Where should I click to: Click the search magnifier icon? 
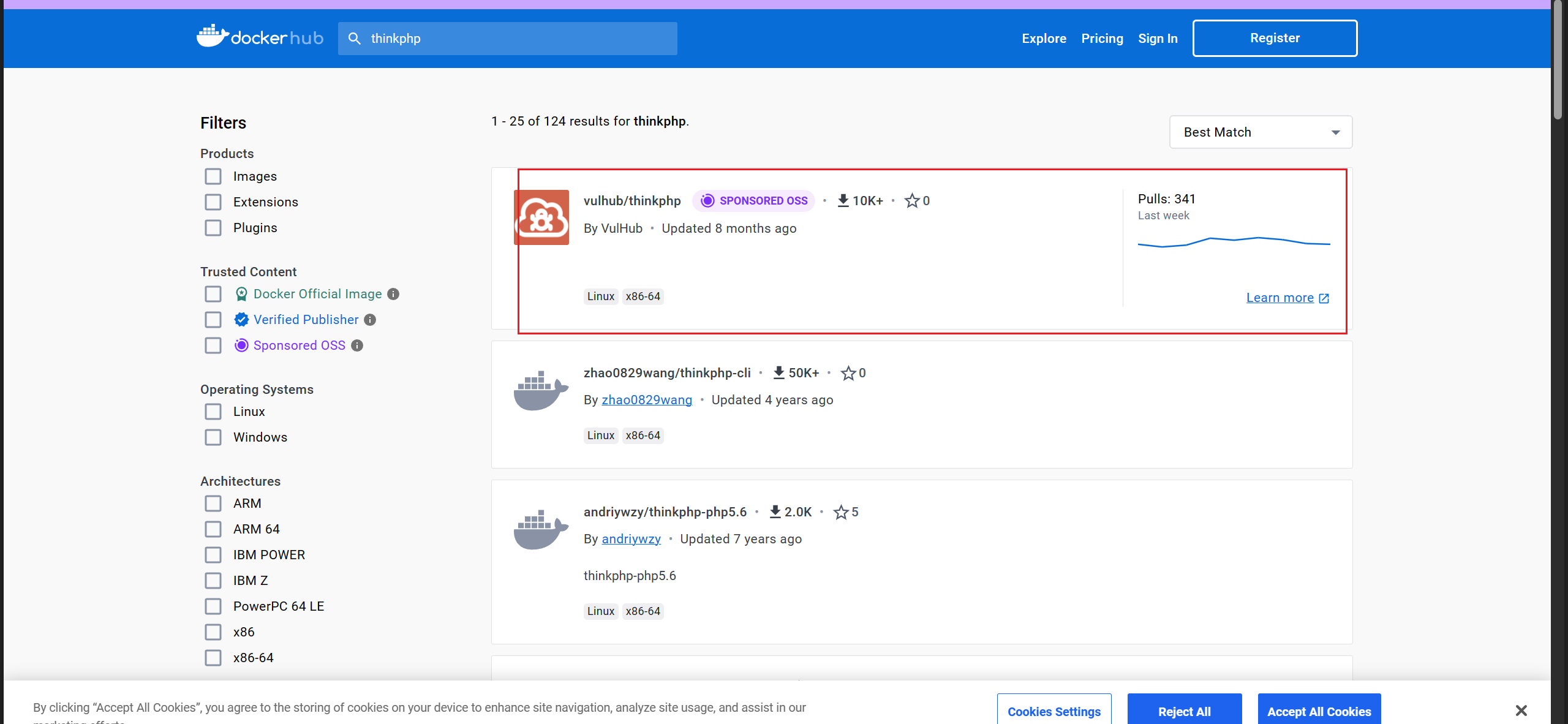point(355,38)
